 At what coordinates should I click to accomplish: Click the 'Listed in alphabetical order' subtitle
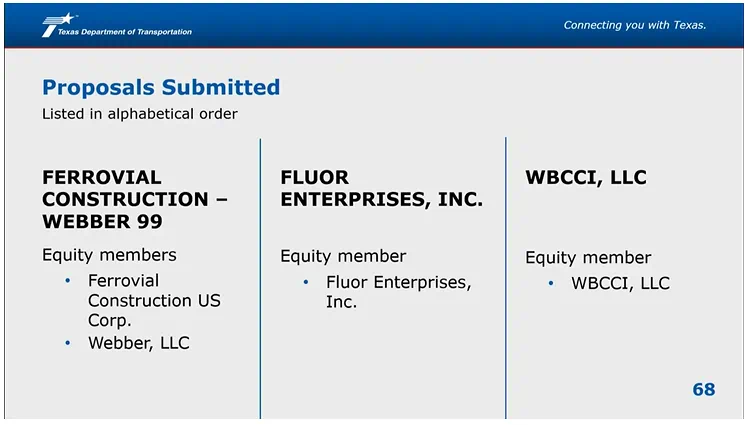point(140,114)
